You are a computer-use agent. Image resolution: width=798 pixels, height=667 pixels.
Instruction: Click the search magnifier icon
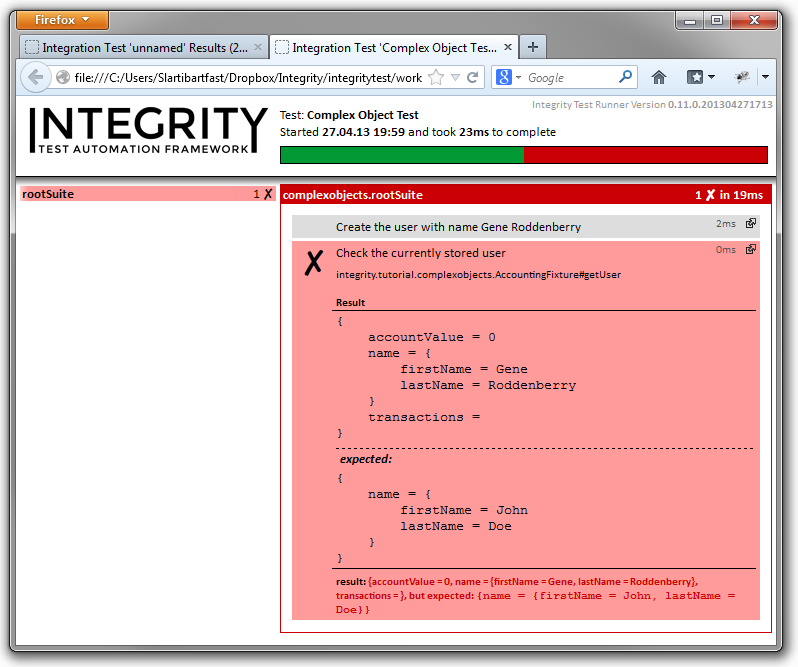(626, 77)
